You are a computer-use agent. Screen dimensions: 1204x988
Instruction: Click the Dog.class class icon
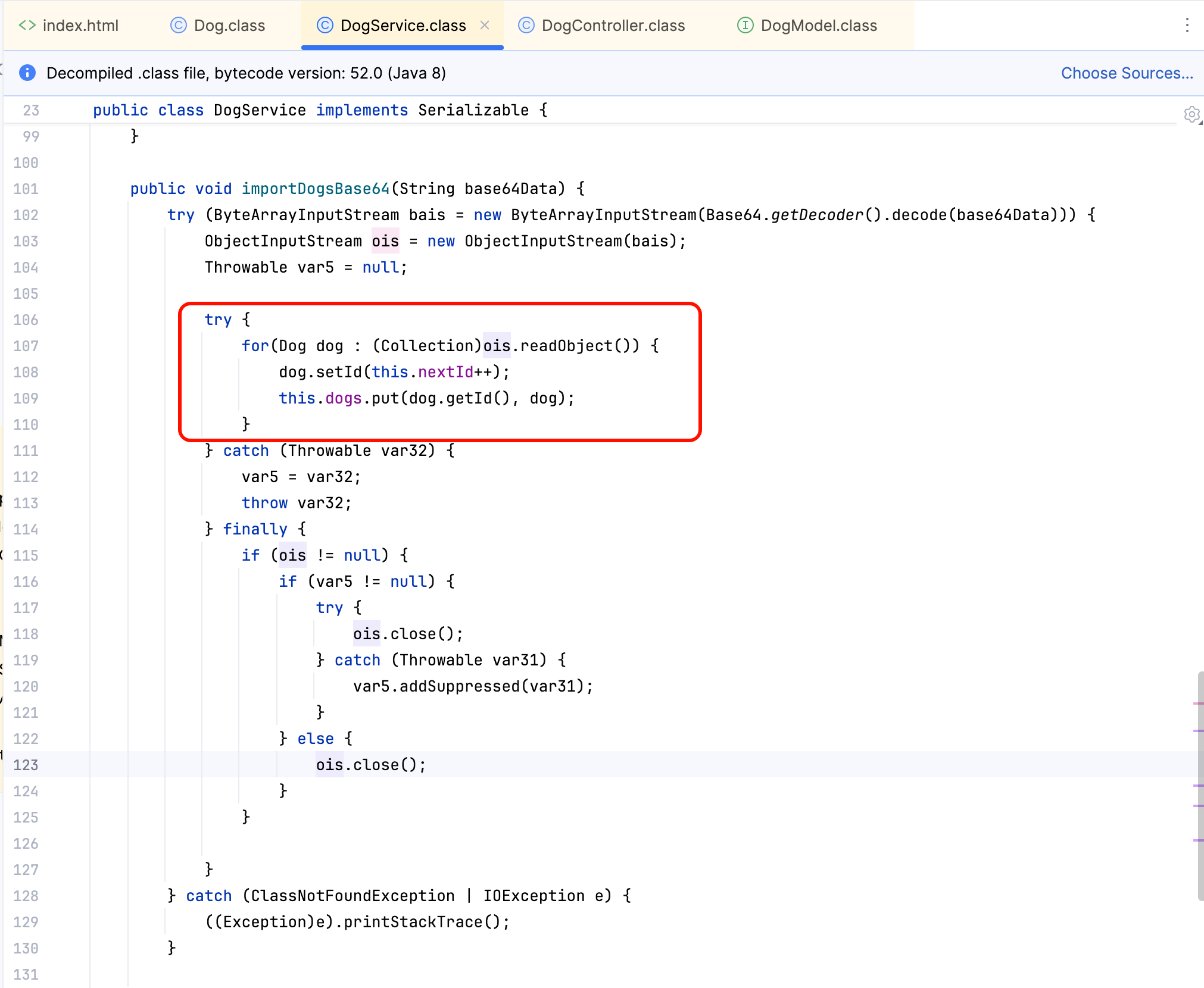(x=178, y=25)
